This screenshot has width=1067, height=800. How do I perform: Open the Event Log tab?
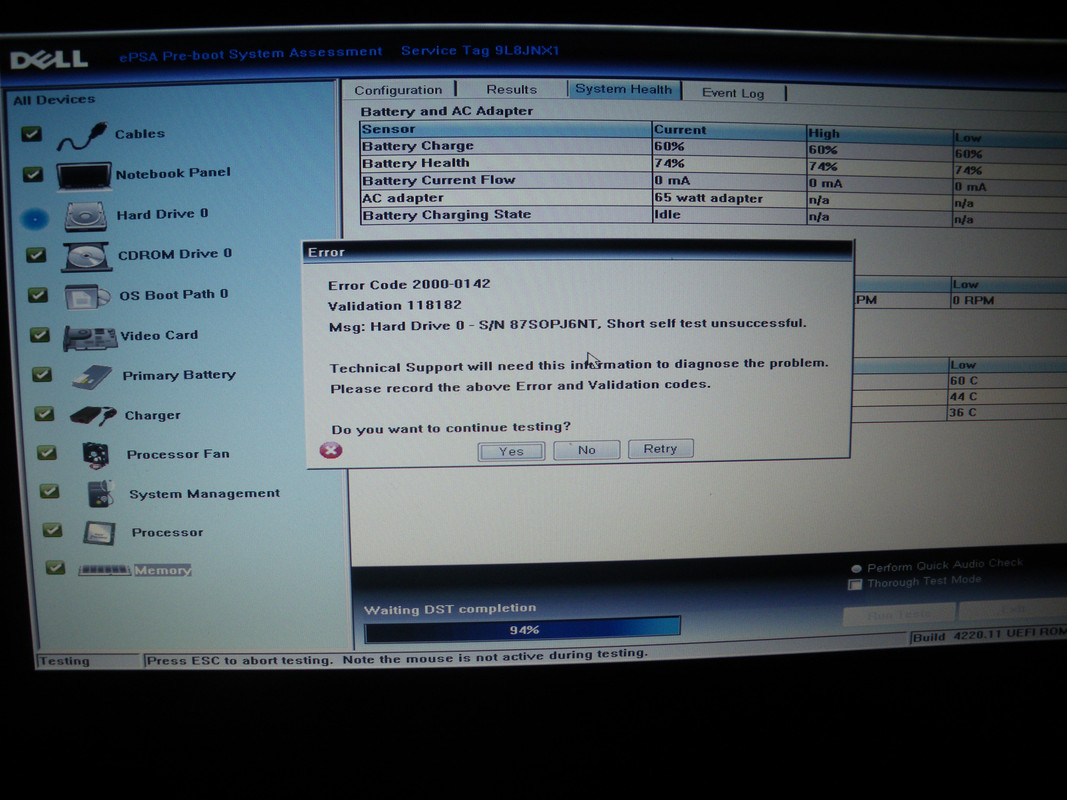[x=733, y=93]
